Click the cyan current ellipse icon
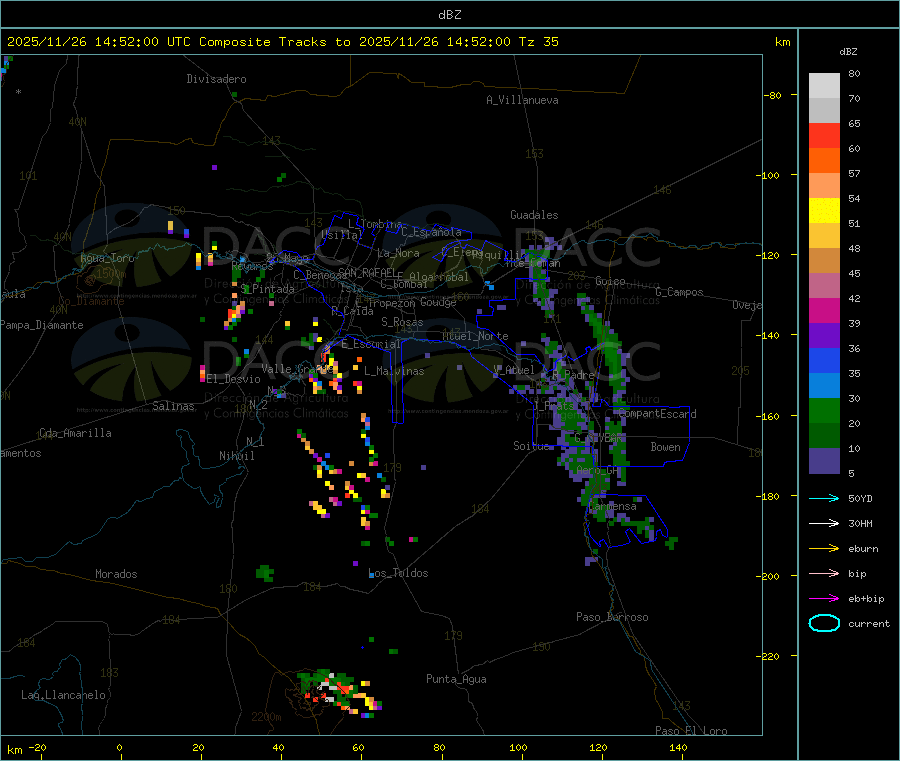Viewport: 900px width, 761px height. coord(824,623)
